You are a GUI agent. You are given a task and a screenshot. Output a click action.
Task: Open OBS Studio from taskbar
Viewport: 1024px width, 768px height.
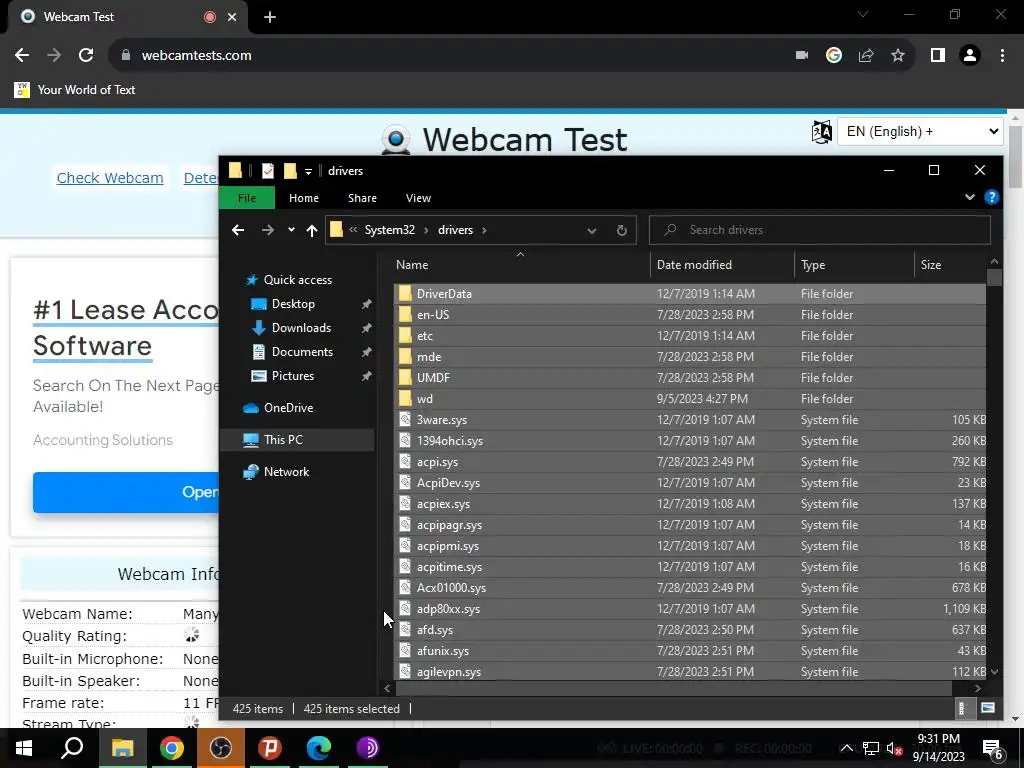tap(220, 748)
